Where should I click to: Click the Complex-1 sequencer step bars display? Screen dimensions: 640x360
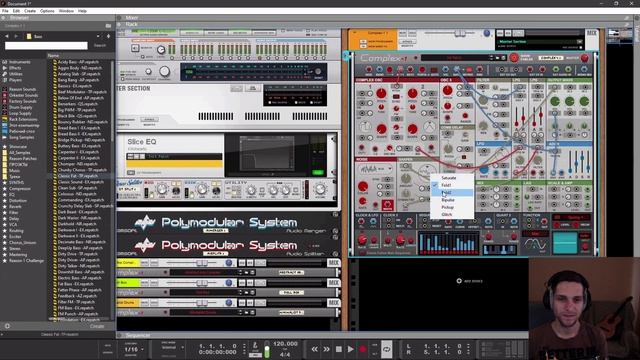(449, 243)
